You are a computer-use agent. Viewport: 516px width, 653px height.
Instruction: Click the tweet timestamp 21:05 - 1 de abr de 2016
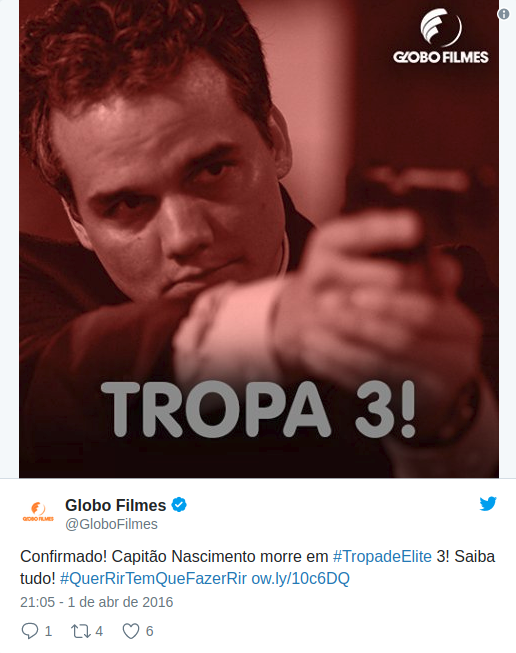point(97,602)
